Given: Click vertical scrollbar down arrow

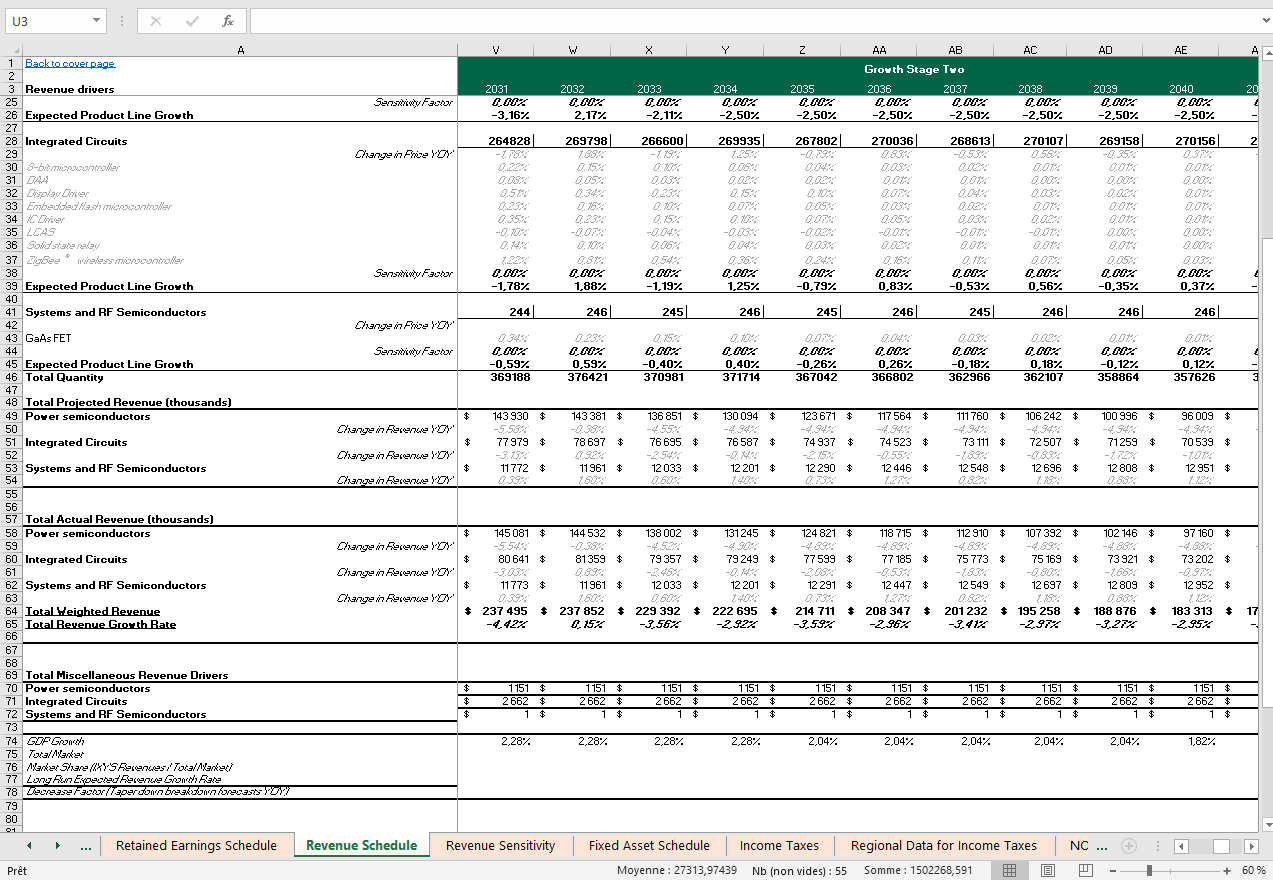Looking at the screenshot, I should [x=1266, y=825].
